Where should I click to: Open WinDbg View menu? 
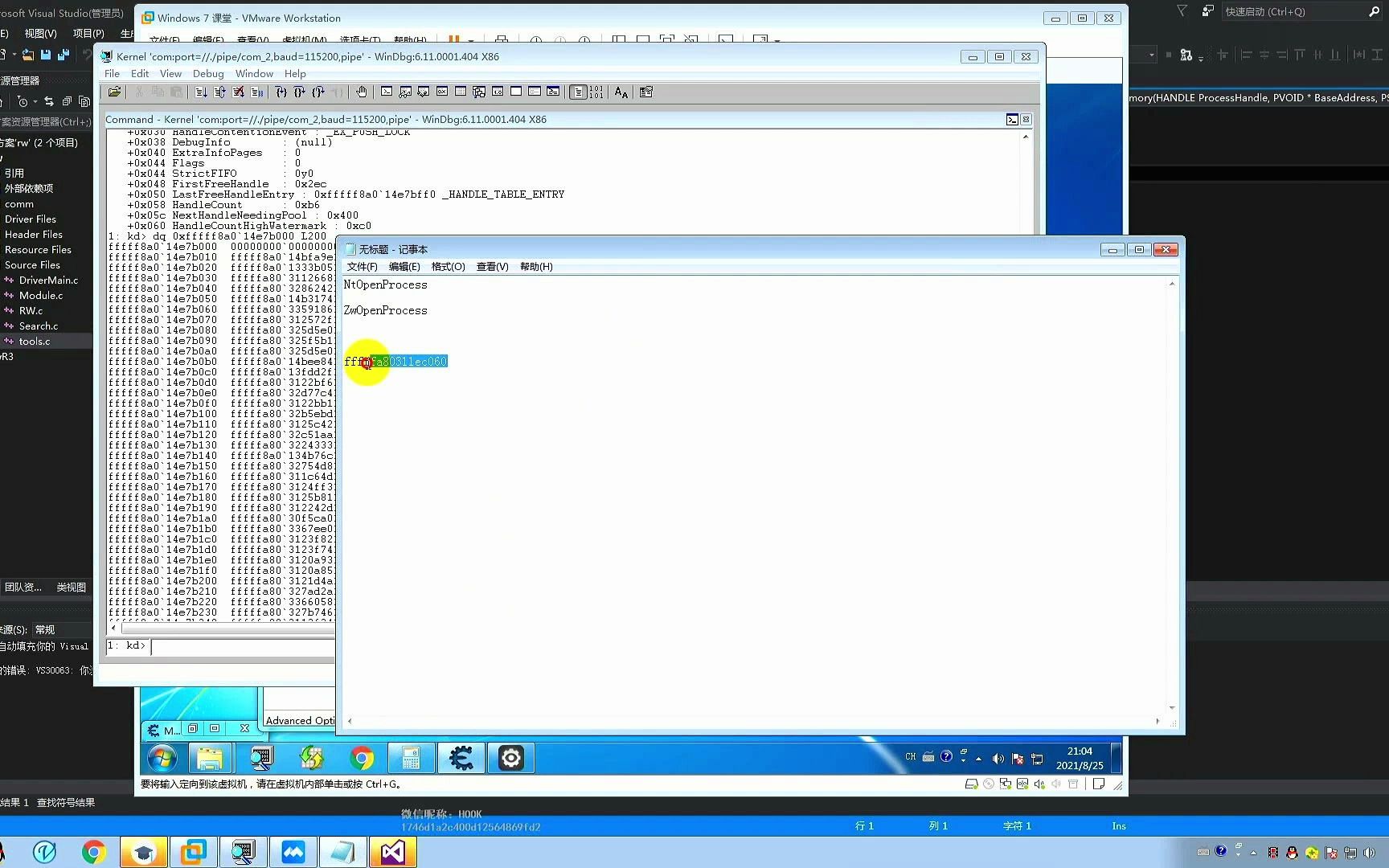pyautogui.click(x=170, y=74)
